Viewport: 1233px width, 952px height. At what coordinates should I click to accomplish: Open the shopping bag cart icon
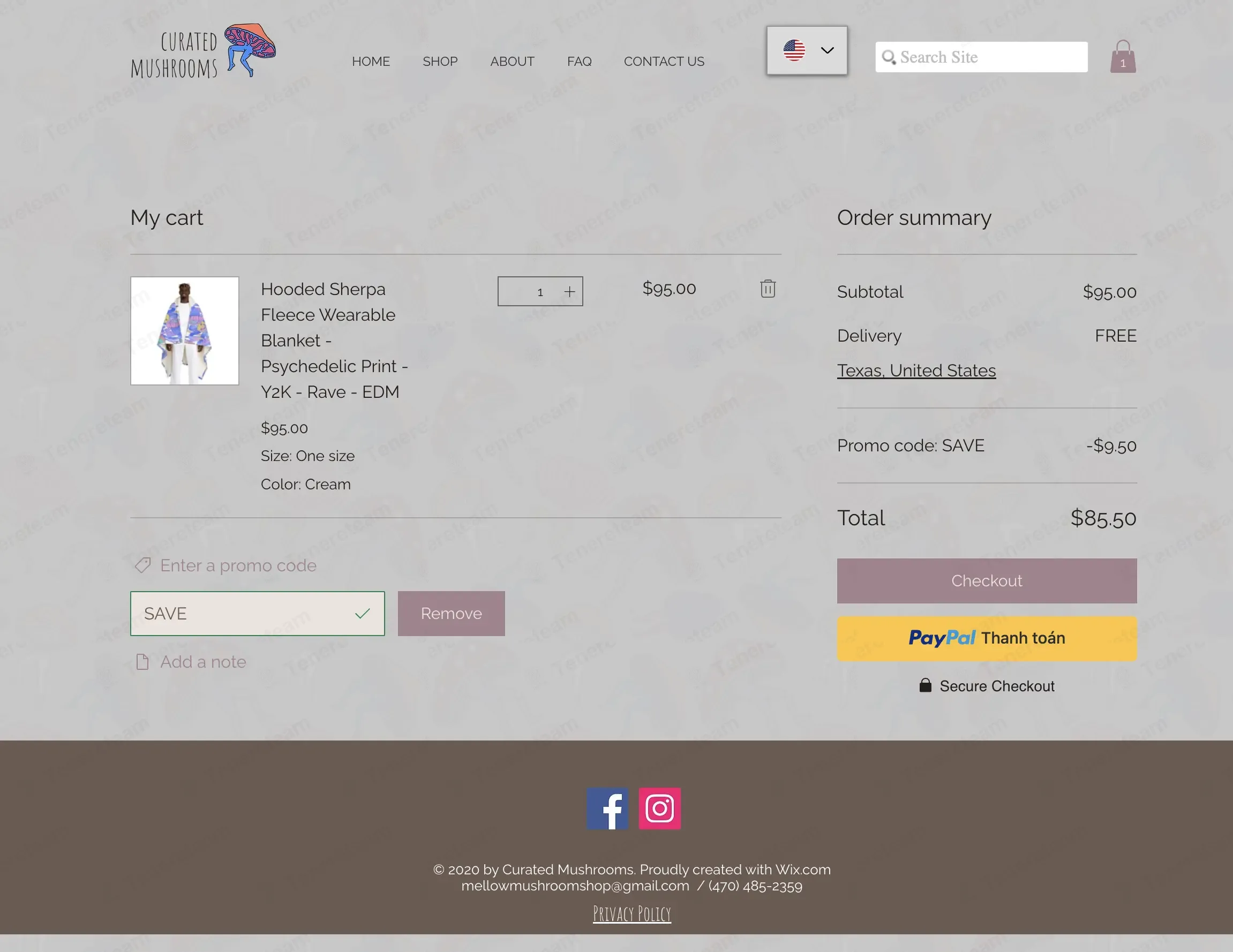1123,56
